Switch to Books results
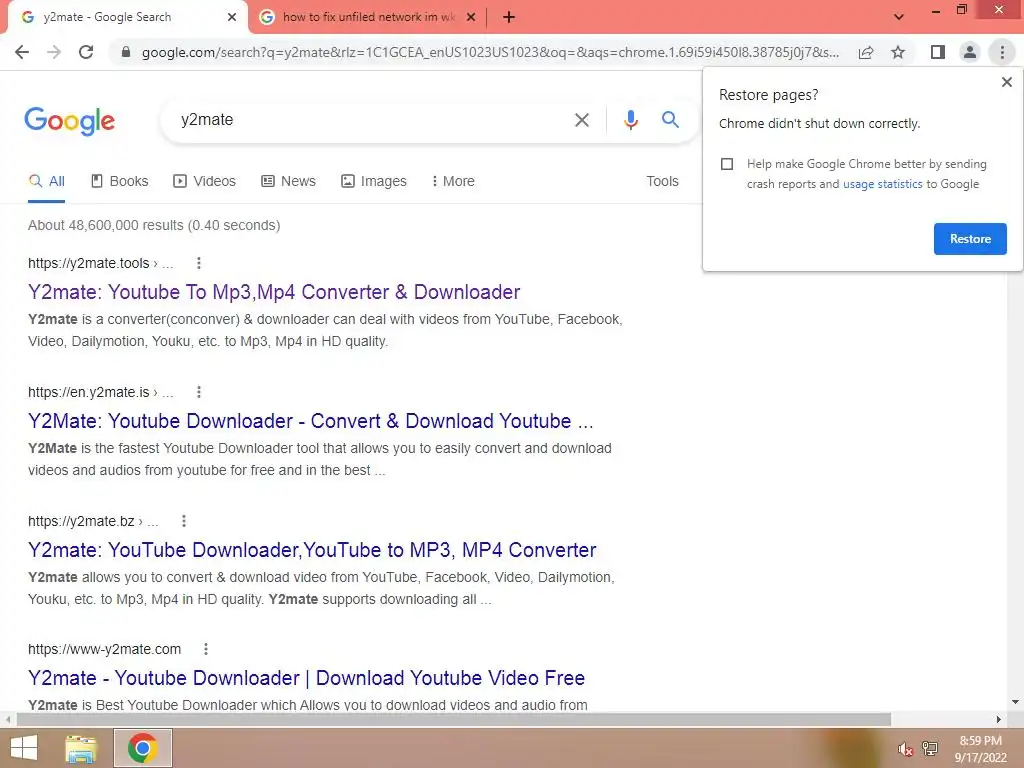The height and width of the screenshot is (768, 1024). [120, 182]
